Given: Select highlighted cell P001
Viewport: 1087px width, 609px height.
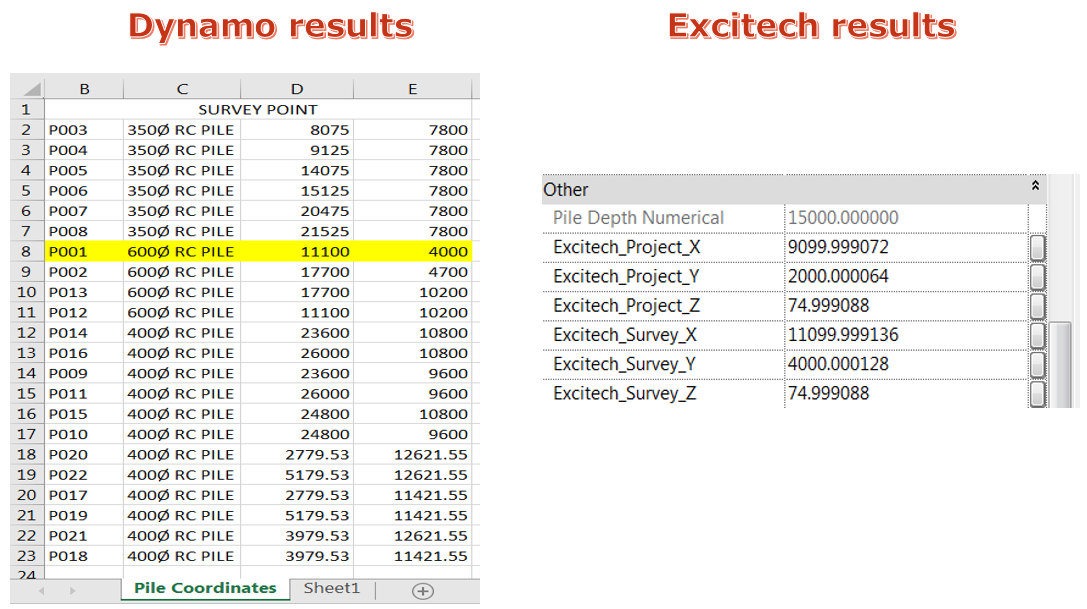Looking at the screenshot, I should [85, 251].
